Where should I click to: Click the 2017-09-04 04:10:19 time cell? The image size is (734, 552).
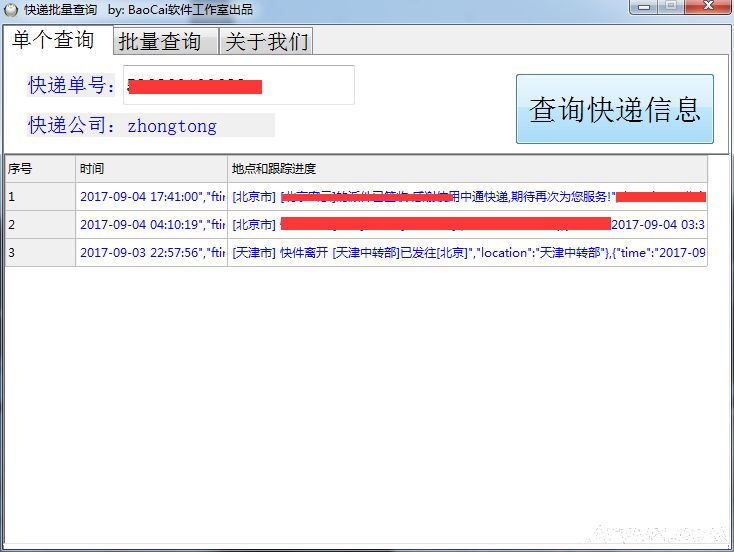[151, 225]
